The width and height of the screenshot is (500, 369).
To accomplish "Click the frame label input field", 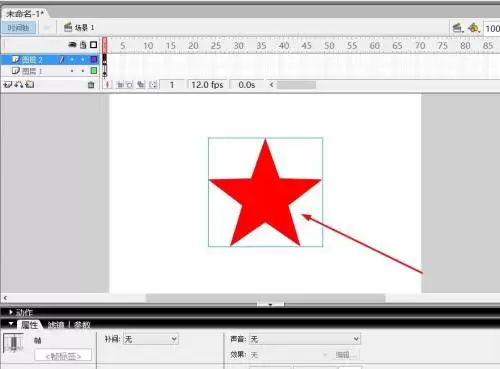I will coord(63,356).
